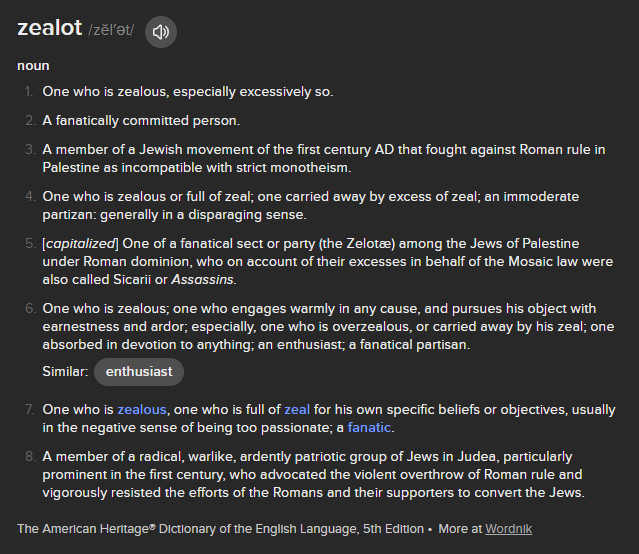Click the Jewish movement definition numbered 3
The image size is (639, 554).
click(323, 158)
